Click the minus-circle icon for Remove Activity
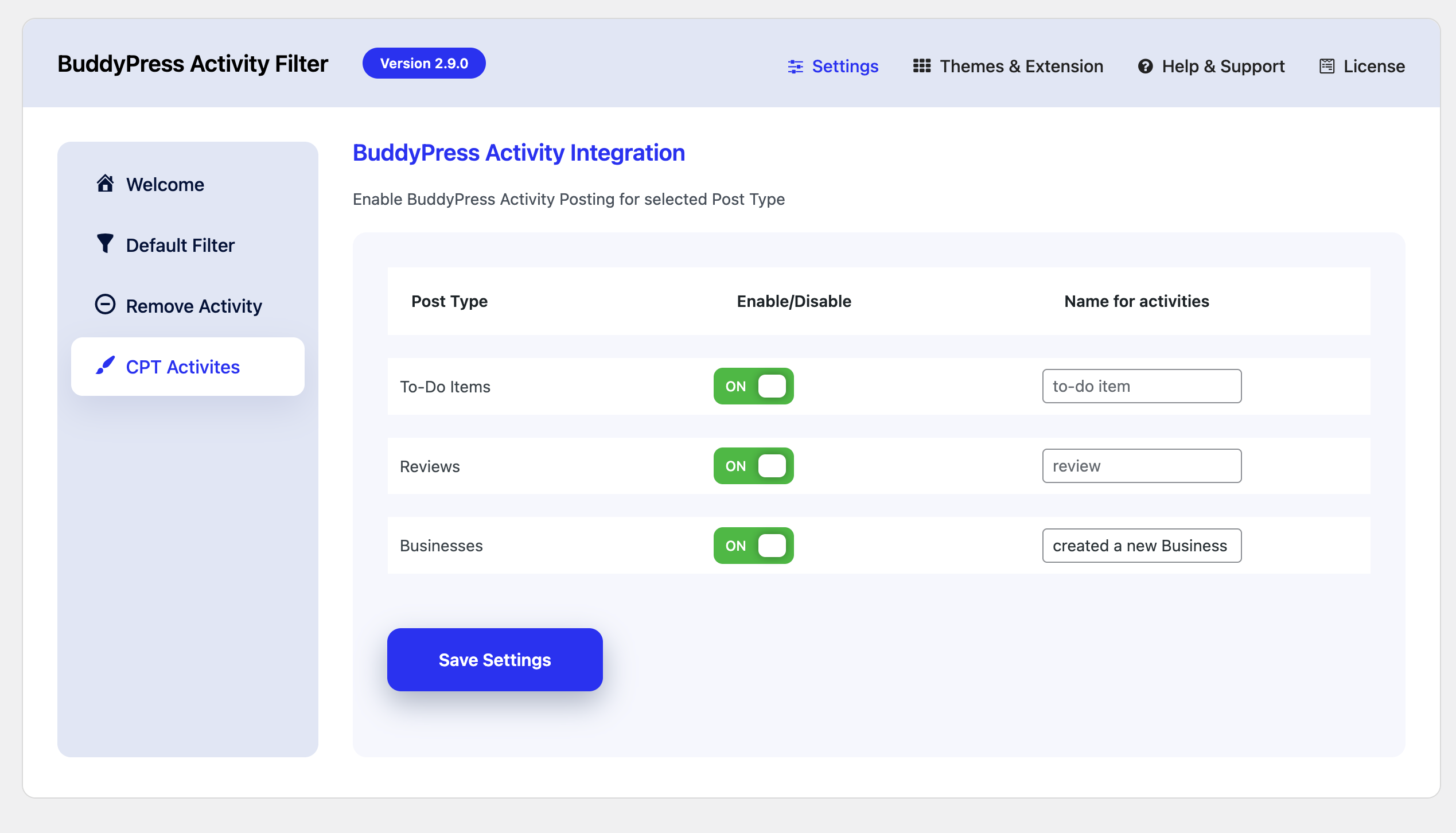This screenshot has height=833, width=1456. click(105, 305)
